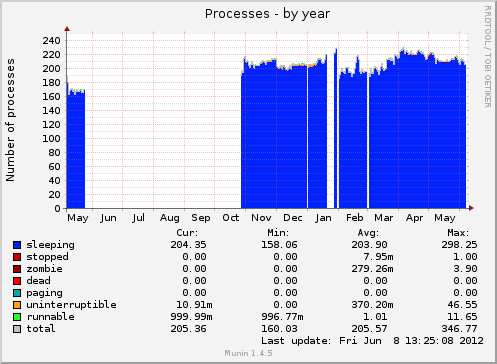Screen dimensions: 497x364
Task: Click sleeping average value 203.90
Action: click(x=369, y=245)
